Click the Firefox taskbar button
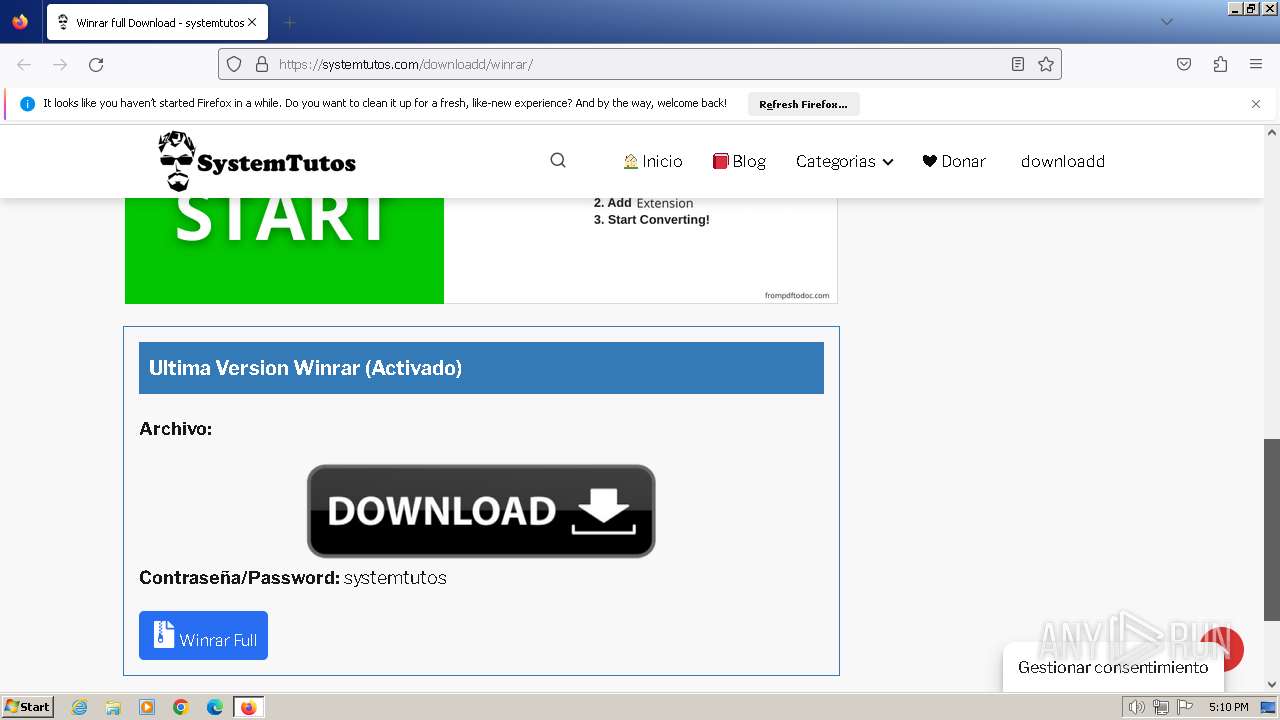Screen dimensions: 1280x720 pyautogui.click(x=248, y=707)
